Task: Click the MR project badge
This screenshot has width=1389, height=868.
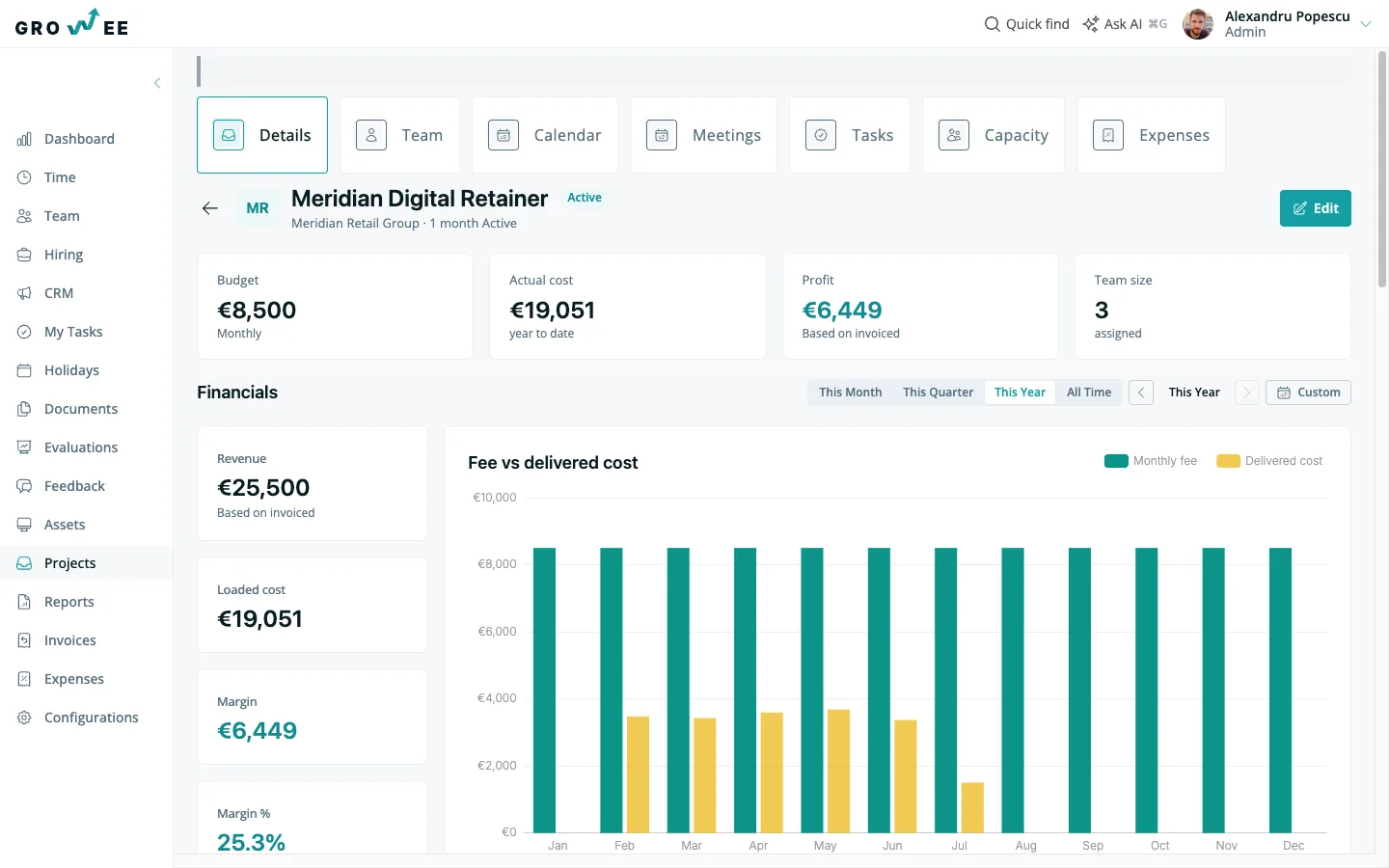Action: pos(258,208)
